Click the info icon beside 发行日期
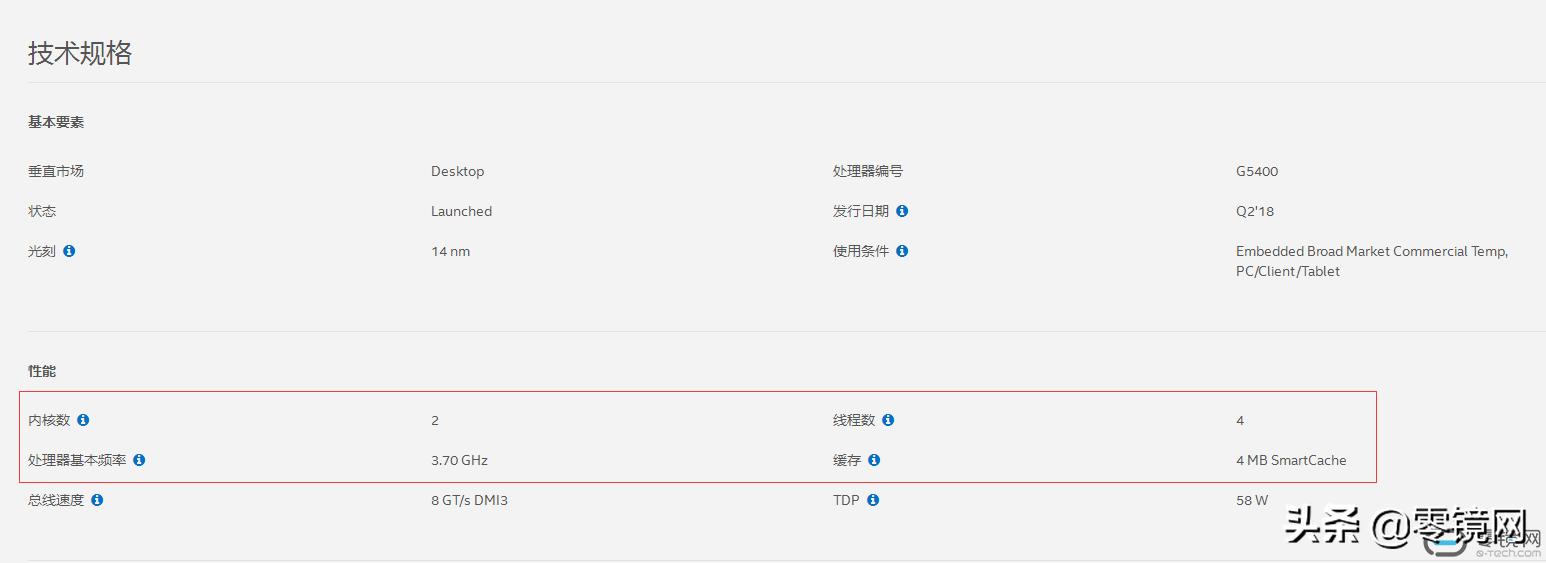Screen dimensions: 1546x563 [x=902, y=211]
